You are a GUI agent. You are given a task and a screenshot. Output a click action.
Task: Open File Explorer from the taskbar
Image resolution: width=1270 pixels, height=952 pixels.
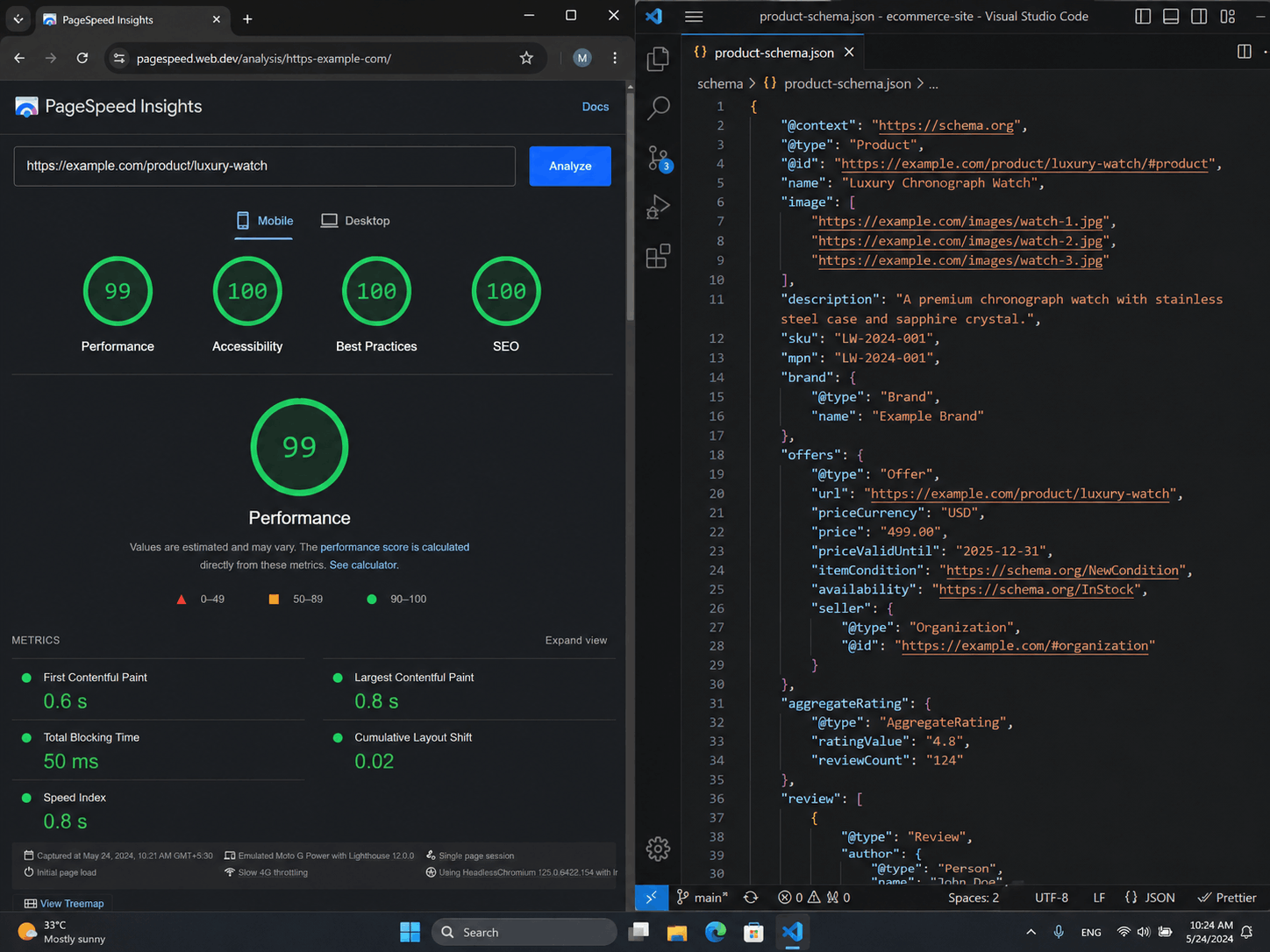click(677, 932)
